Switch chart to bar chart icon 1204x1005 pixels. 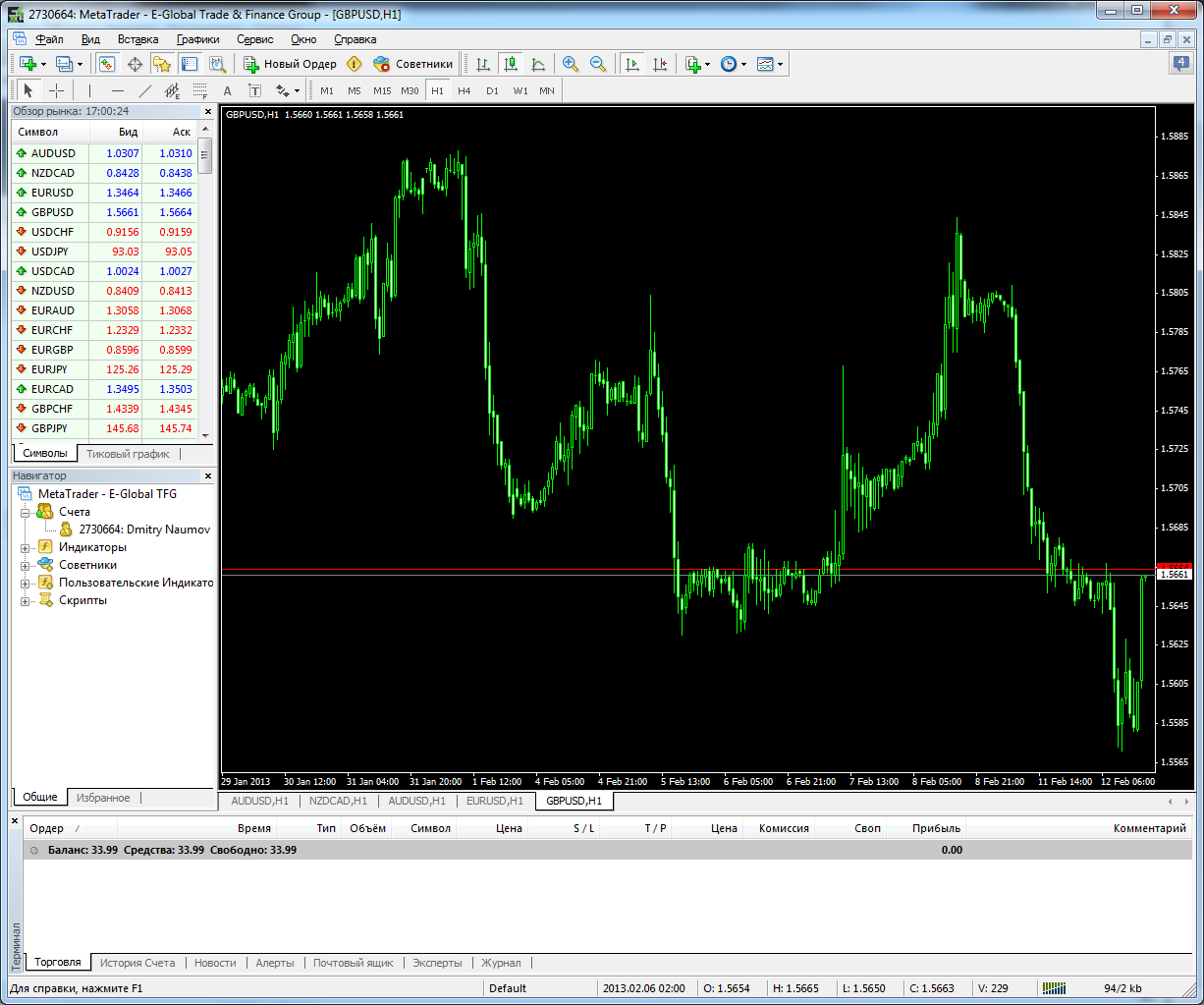[482, 64]
